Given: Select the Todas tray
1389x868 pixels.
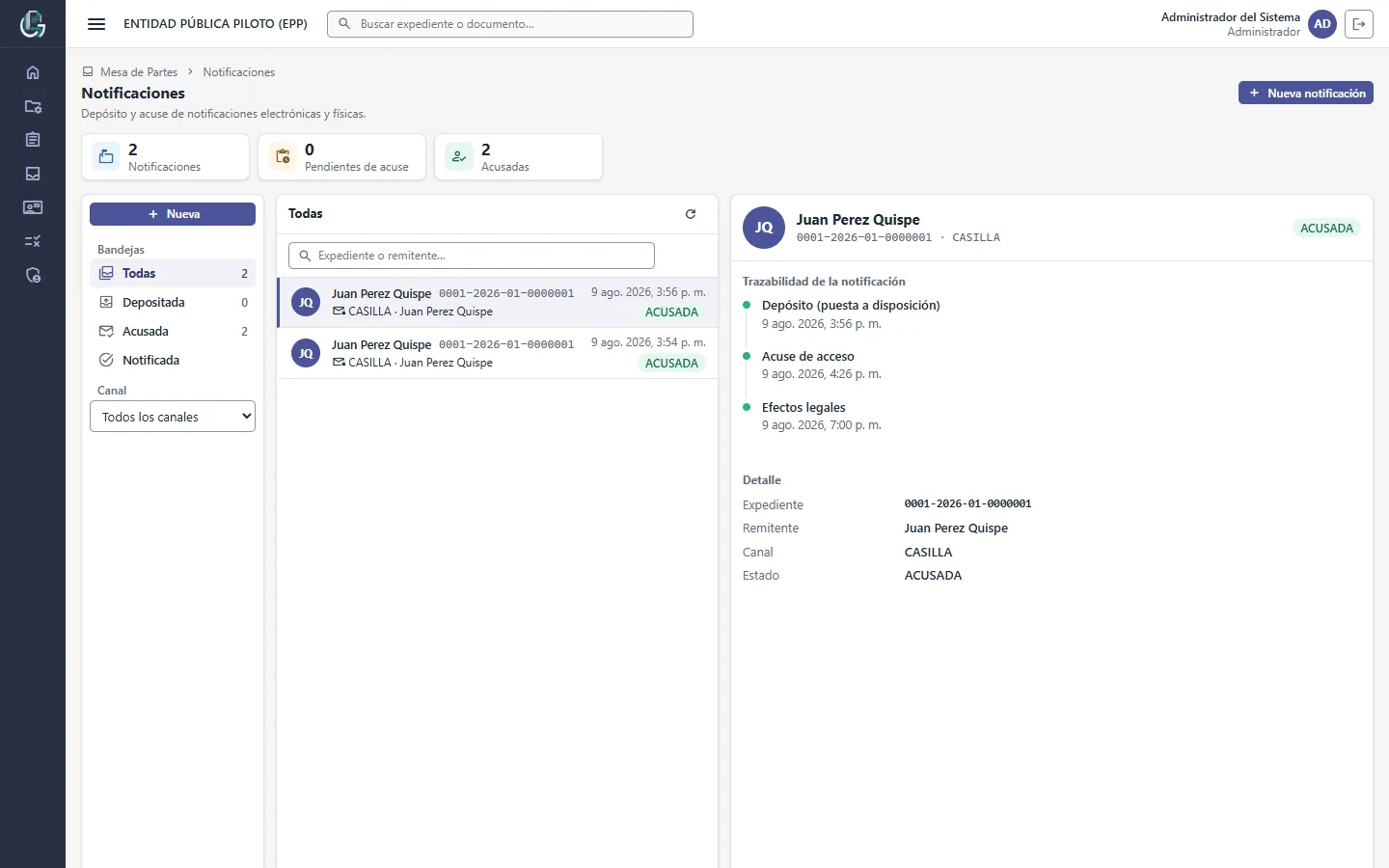Looking at the screenshot, I should point(173,273).
